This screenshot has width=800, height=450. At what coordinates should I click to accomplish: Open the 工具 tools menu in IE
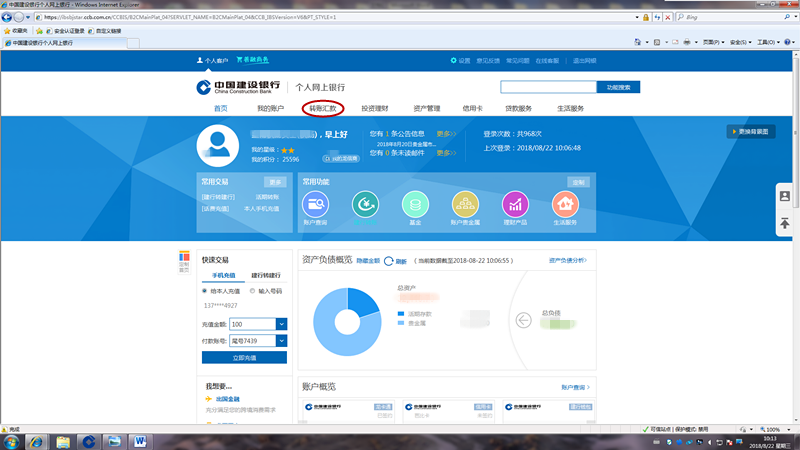click(x=767, y=43)
